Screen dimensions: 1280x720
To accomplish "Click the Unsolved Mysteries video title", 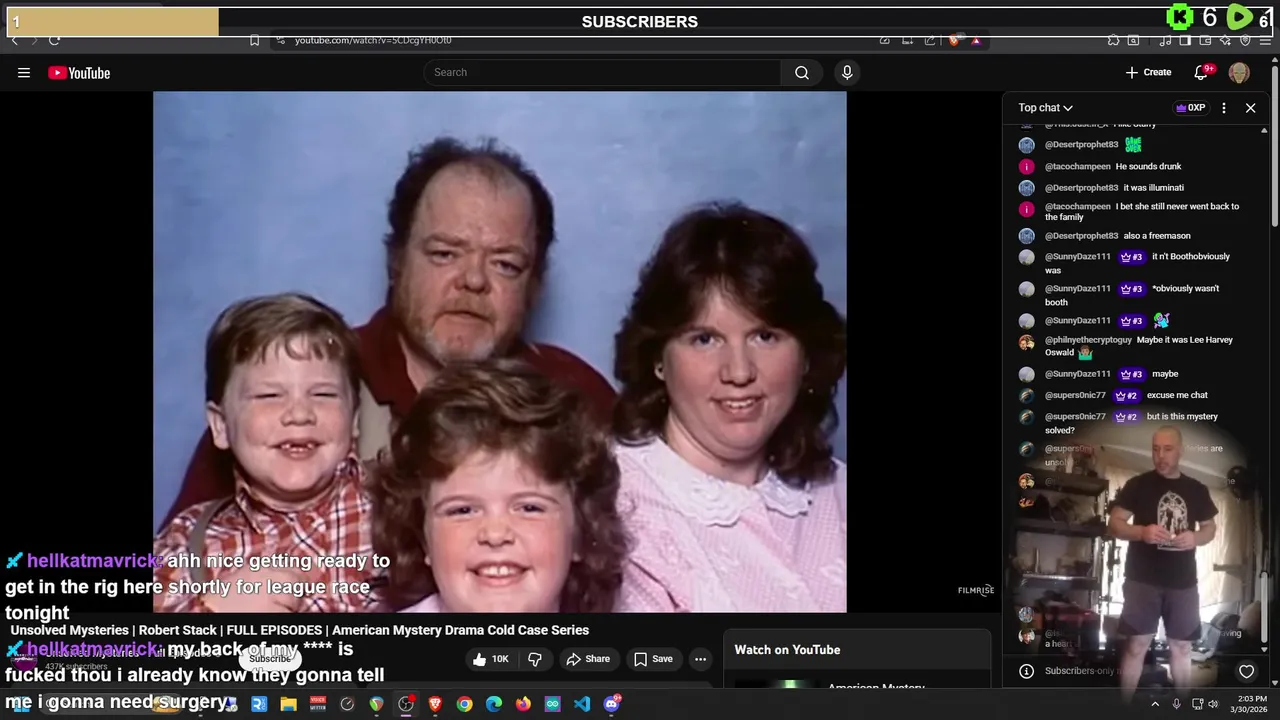I will coord(300,630).
